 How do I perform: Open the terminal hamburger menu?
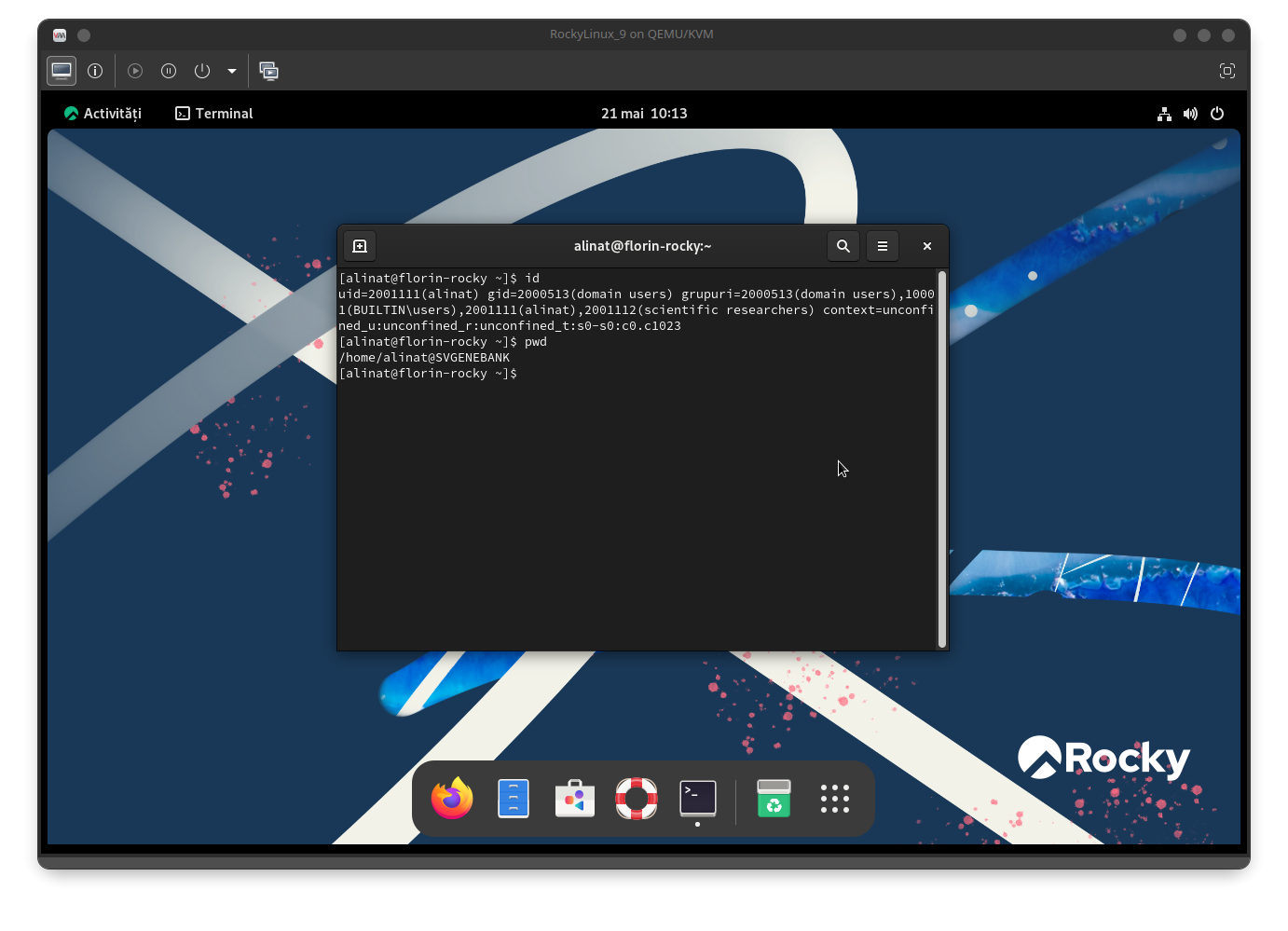[883, 246]
